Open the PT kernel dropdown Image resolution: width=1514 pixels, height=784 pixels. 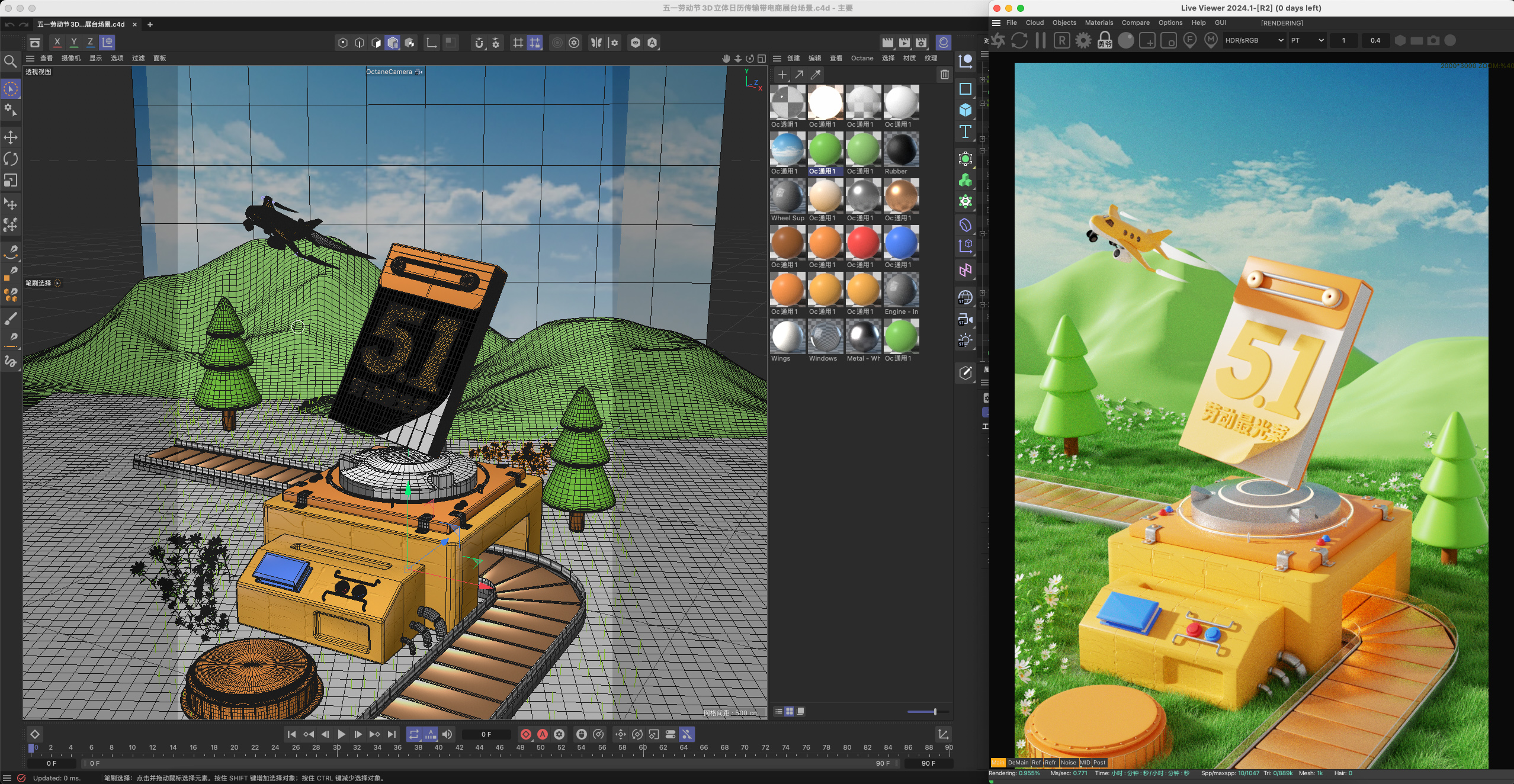click(1307, 40)
